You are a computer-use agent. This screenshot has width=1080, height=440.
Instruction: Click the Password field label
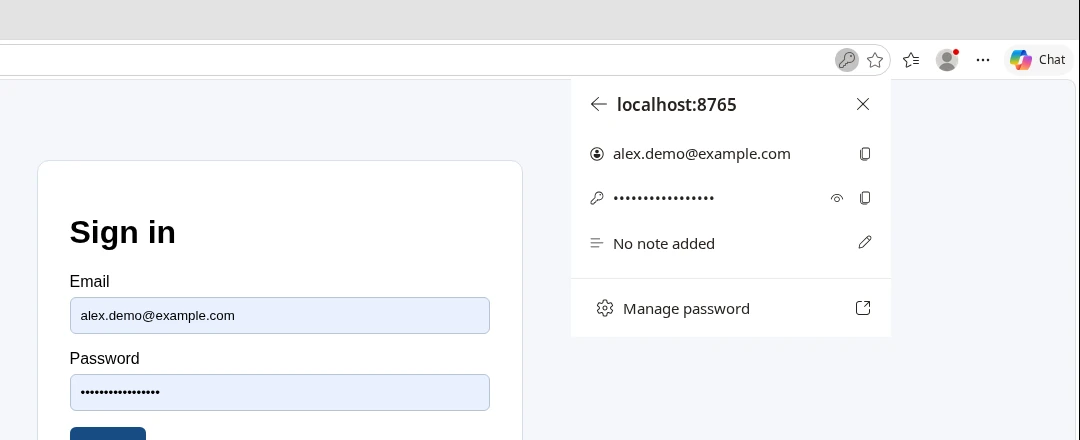point(105,359)
